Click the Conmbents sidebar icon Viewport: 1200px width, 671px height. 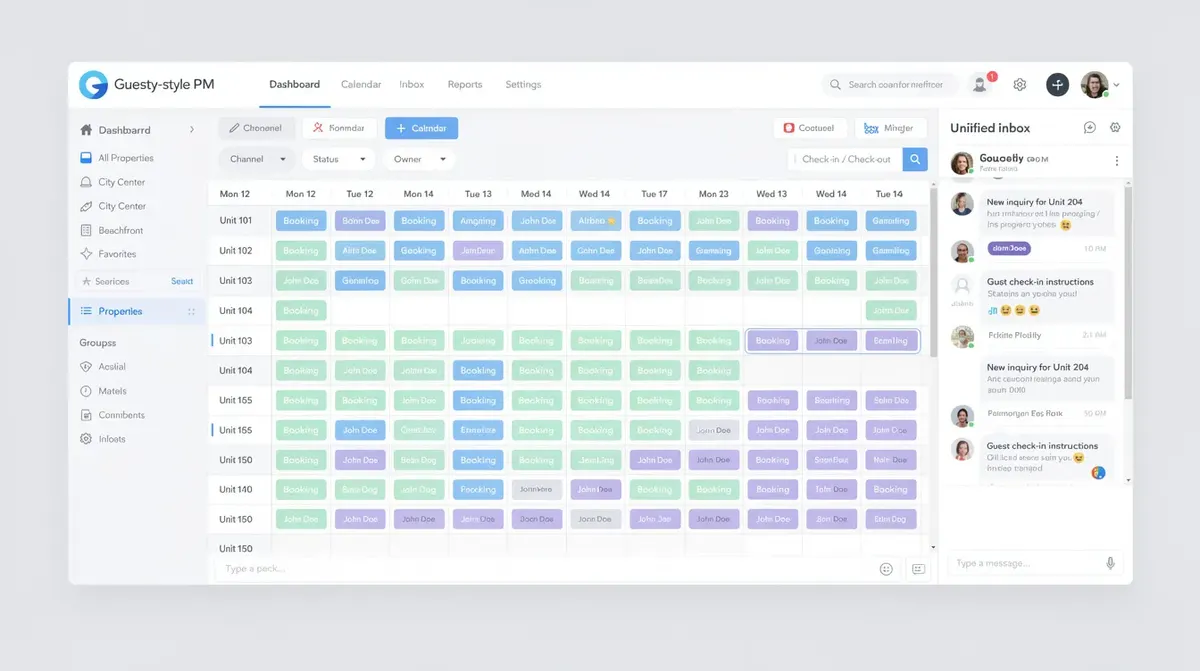pos(86,415)
